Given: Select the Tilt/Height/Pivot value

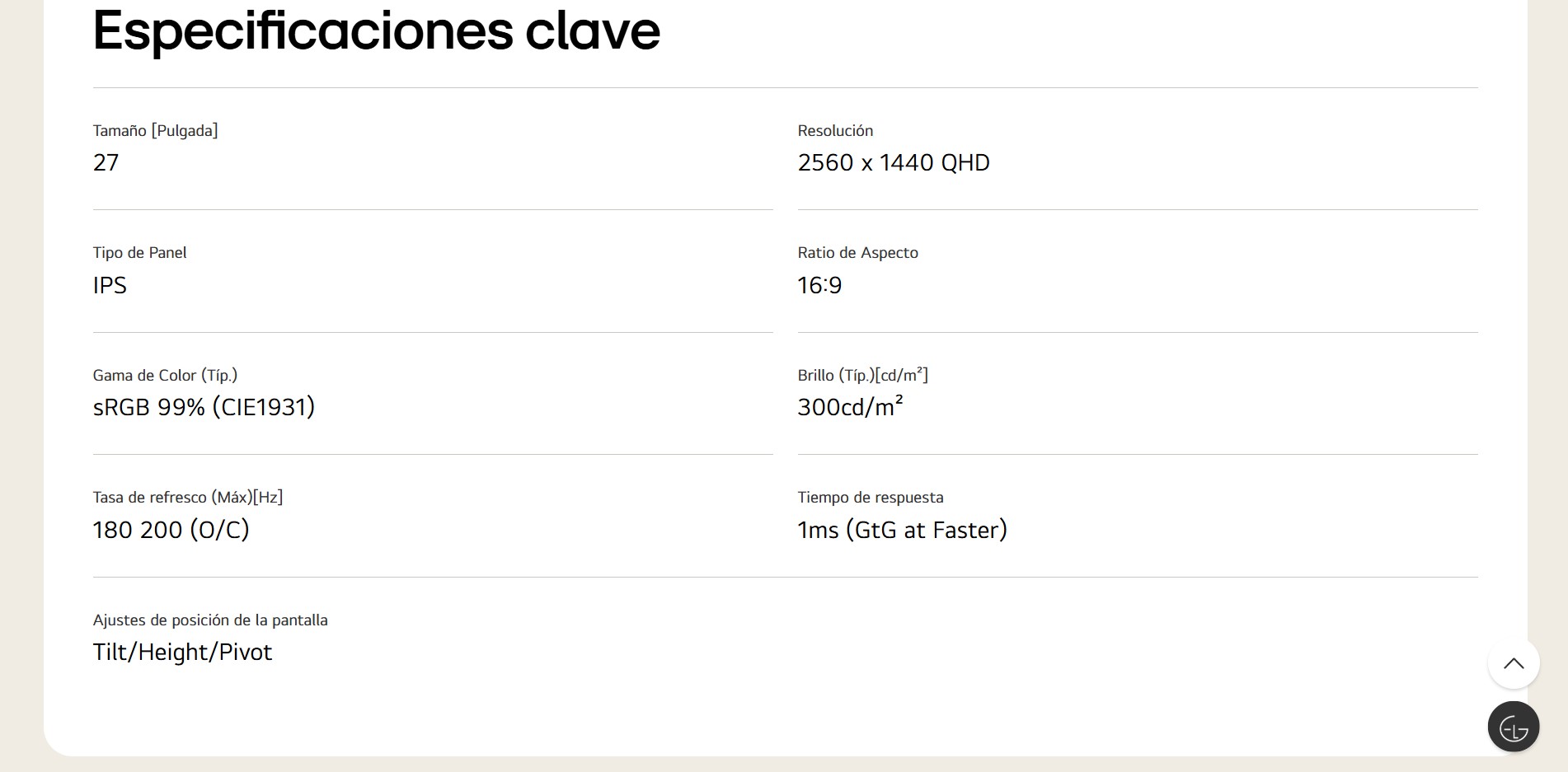Looking at the screenshot, I should coord(182,652).
